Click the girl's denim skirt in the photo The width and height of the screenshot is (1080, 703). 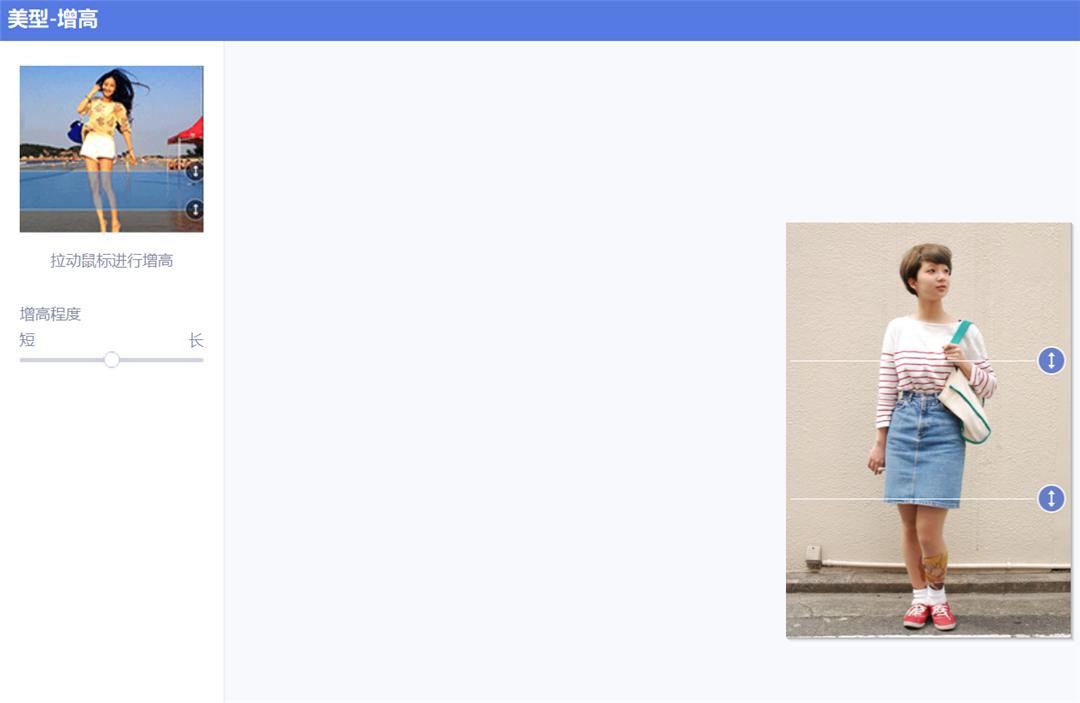pos(924,449)
